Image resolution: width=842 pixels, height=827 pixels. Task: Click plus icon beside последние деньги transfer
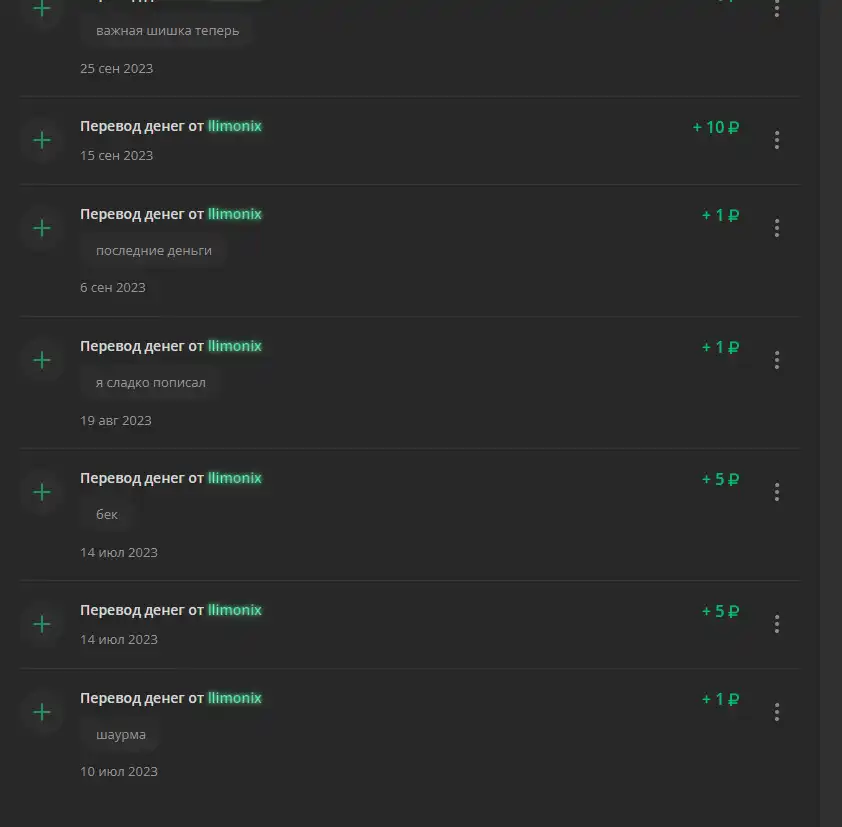42,228
